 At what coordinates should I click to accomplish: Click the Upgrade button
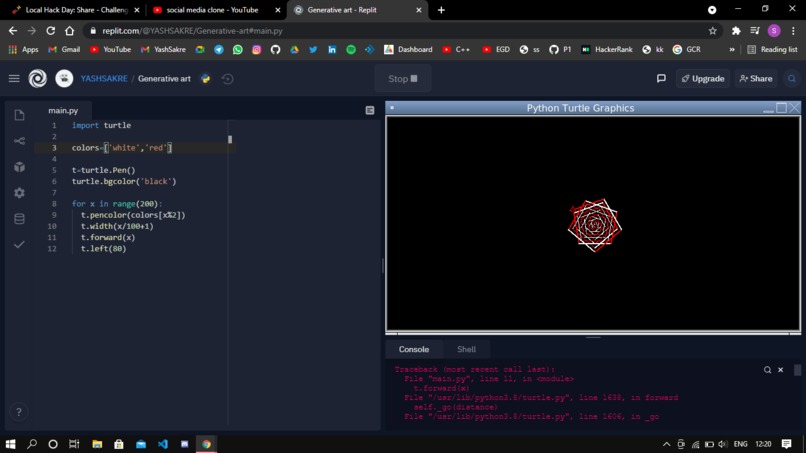pos(703,79)
